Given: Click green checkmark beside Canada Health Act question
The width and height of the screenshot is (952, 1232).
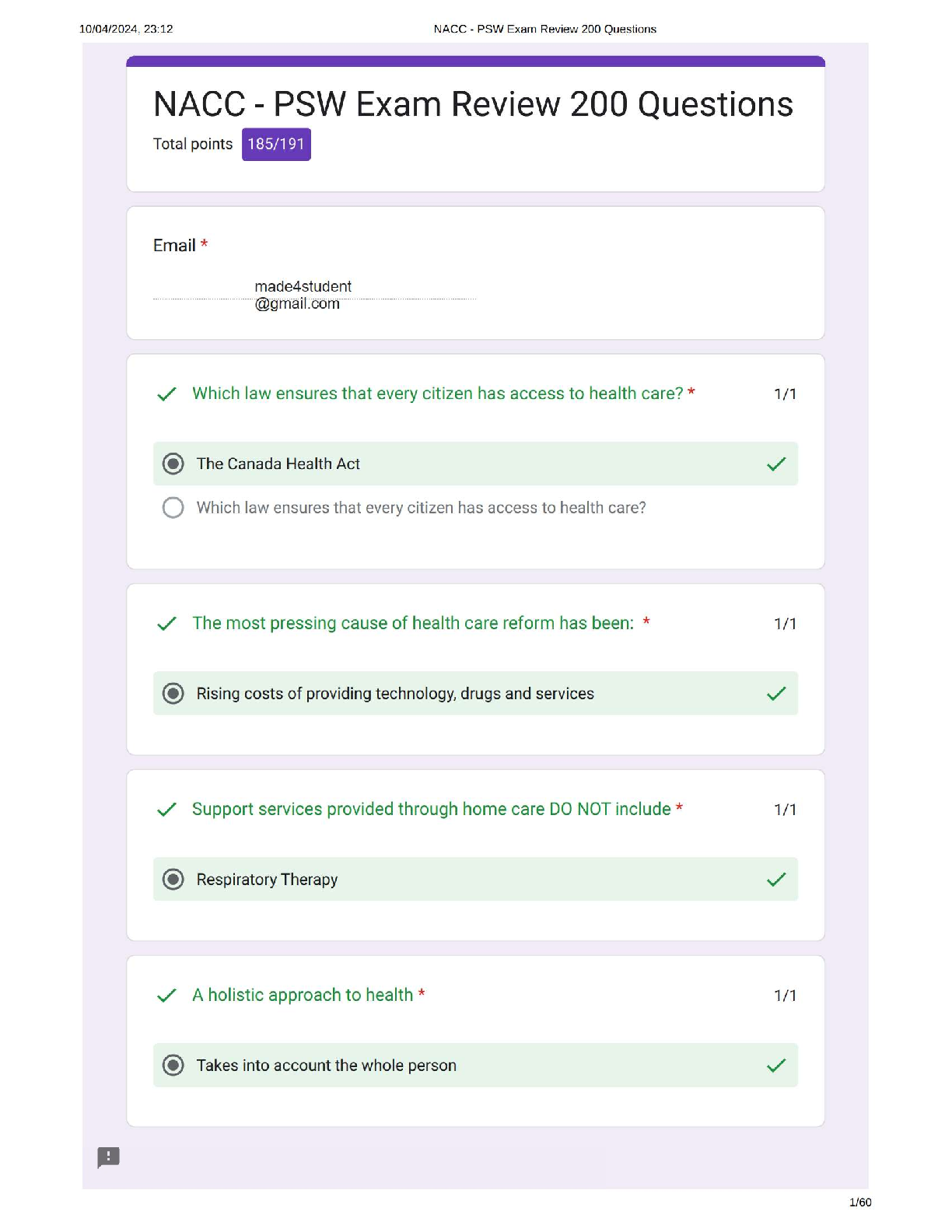Looking at the screenshot, I should [x=166, y=394].
